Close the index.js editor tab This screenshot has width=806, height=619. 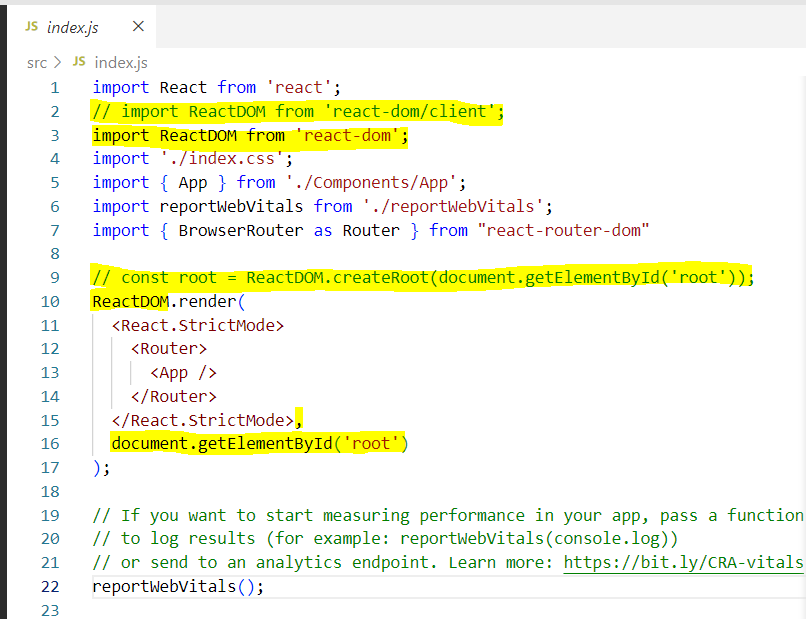[x=137, y=27]
